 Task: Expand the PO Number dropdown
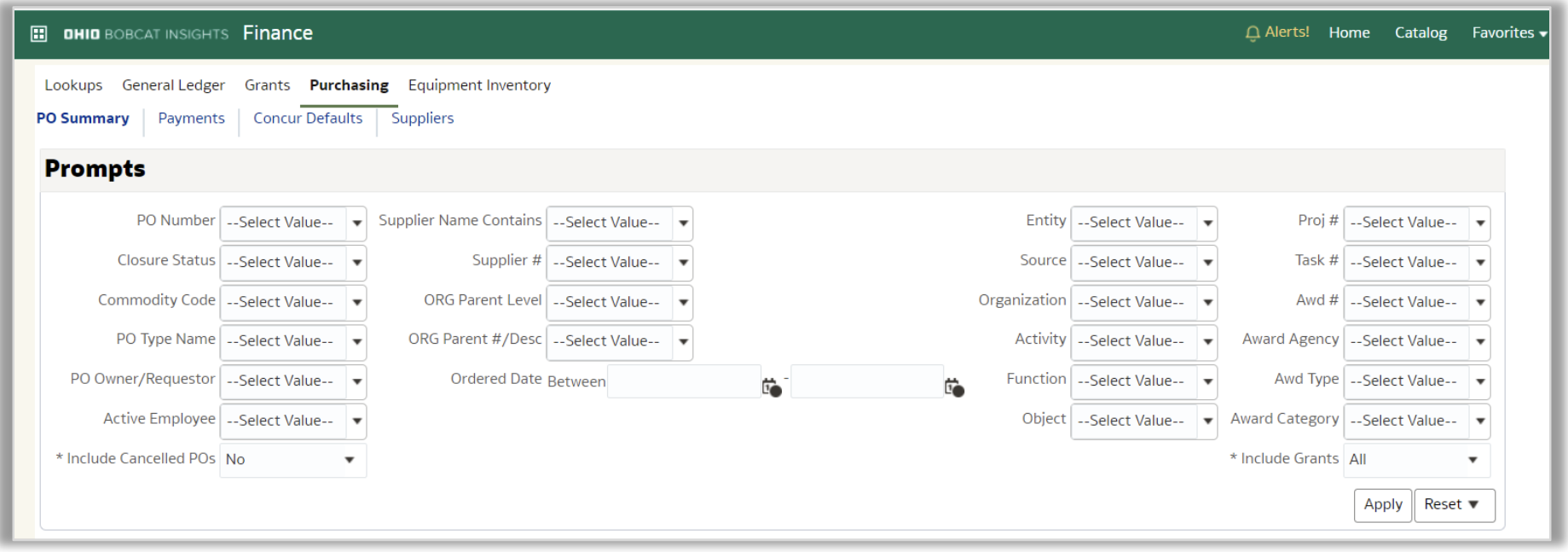356,223
